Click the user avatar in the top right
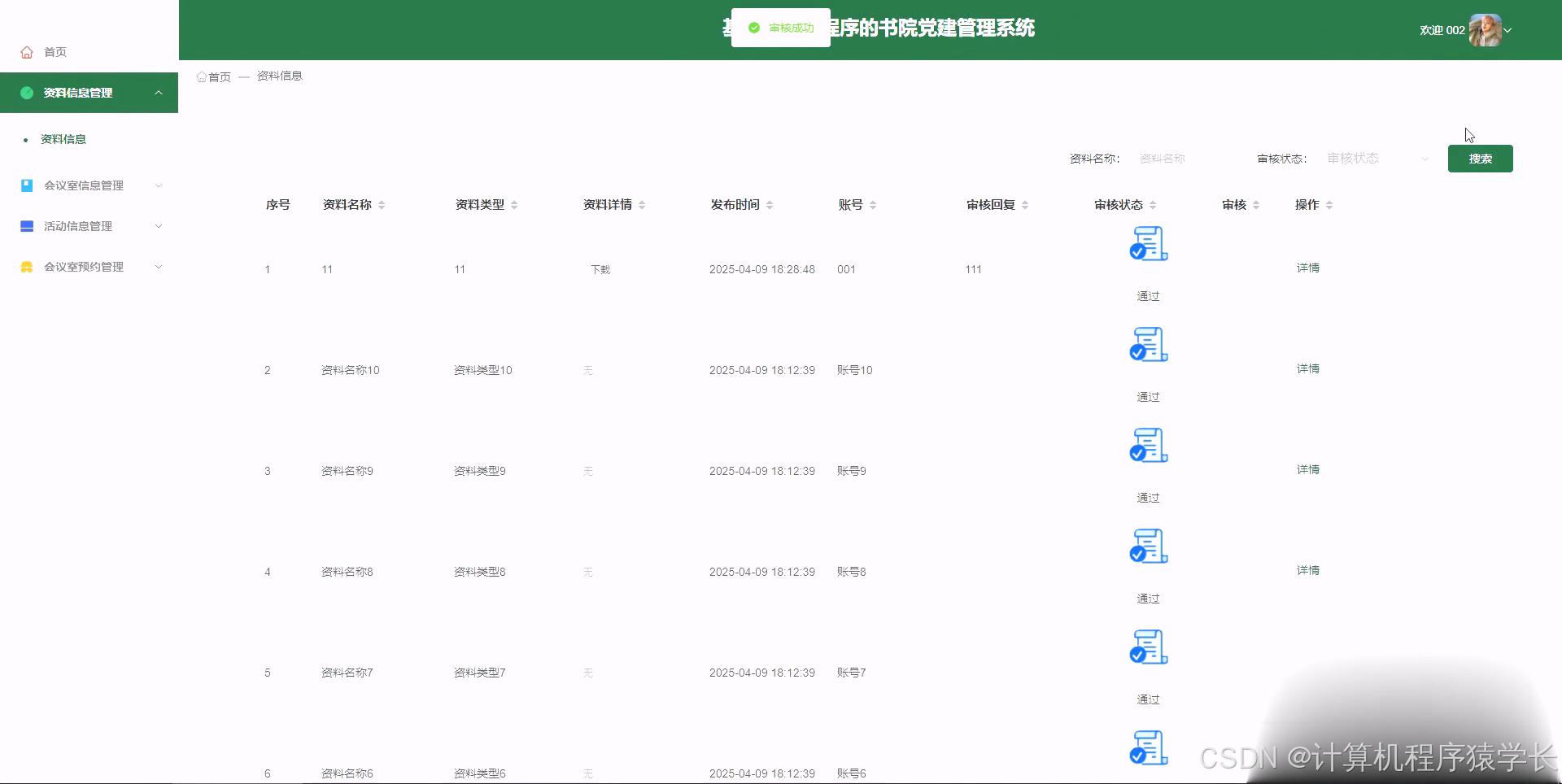This screenshot has width=1562, height=784. coord(1487,29)
